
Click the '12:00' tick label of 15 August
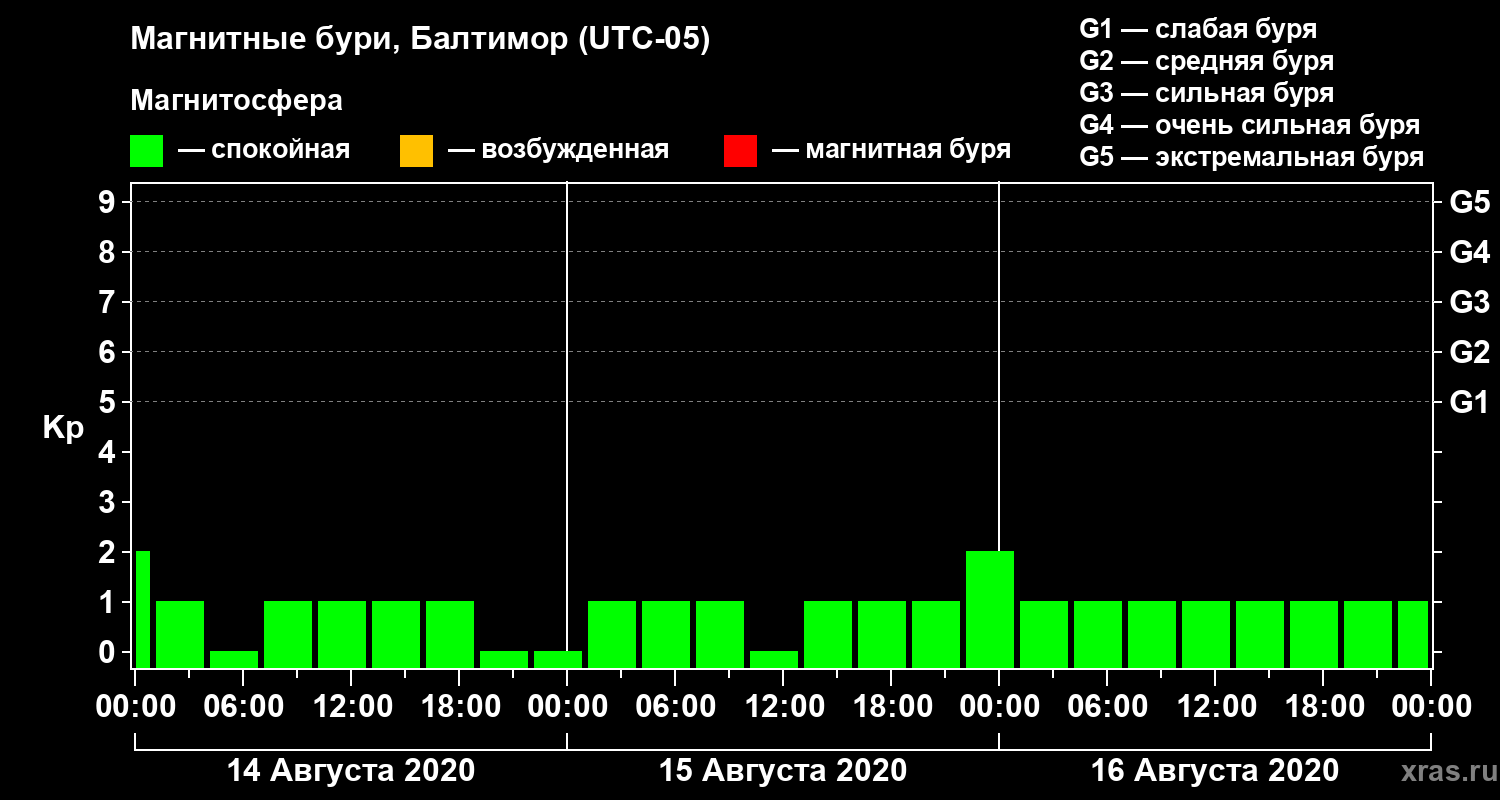click(783, 707)
